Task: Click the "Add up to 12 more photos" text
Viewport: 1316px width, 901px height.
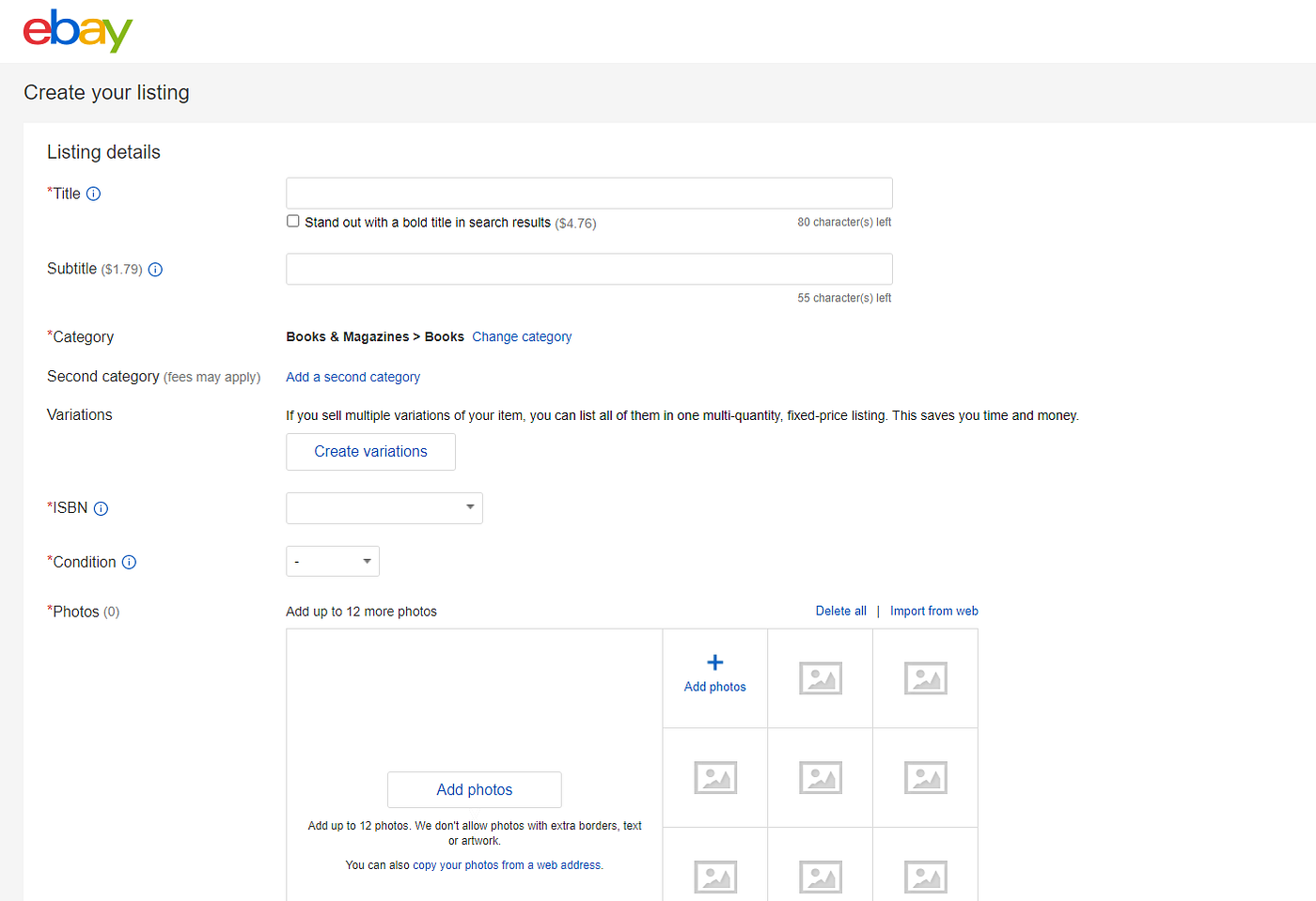Action: click(x=362, y=612)
